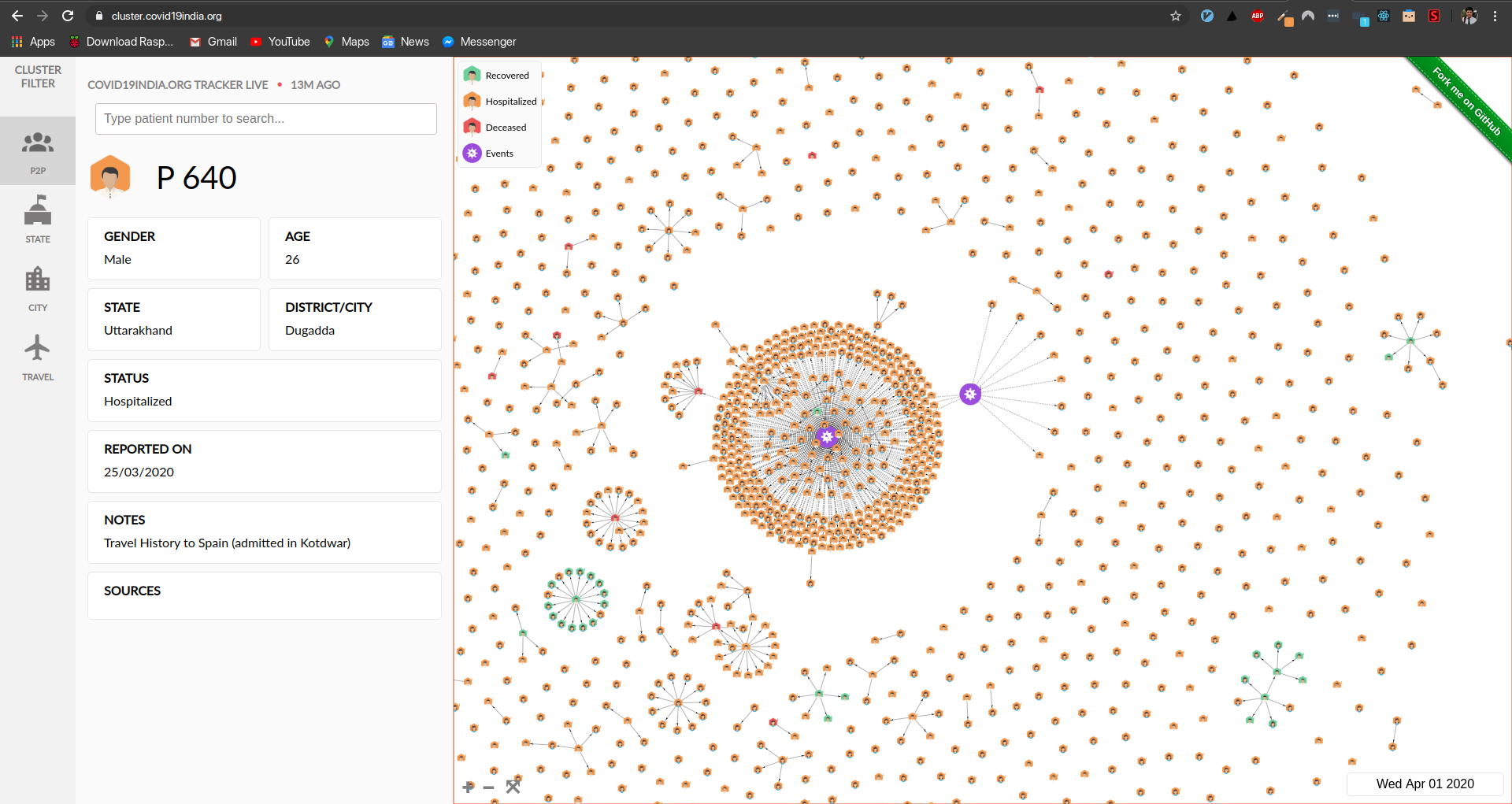This screenshot has height=804, width=1512.
Task: Zoom in the network graph with plus
Action: point(469,787)
